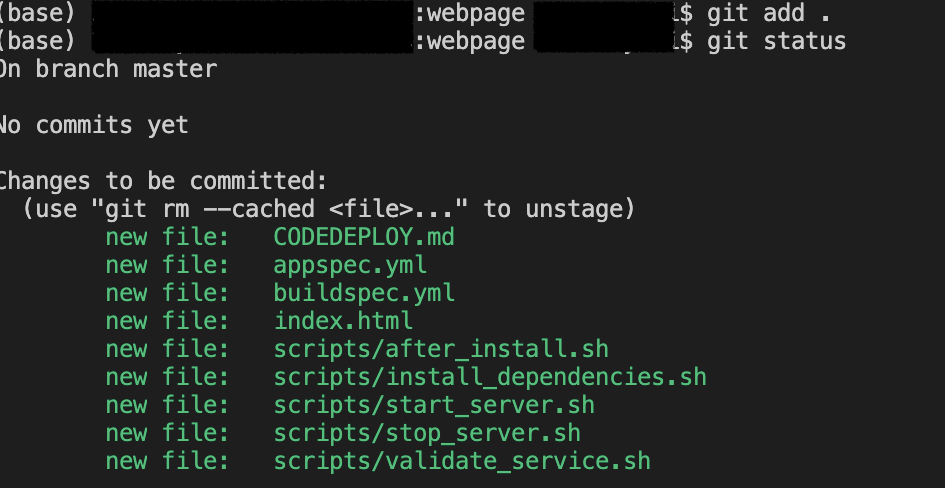Click scripts/start_server.sh file path

(x=434, y=405)
